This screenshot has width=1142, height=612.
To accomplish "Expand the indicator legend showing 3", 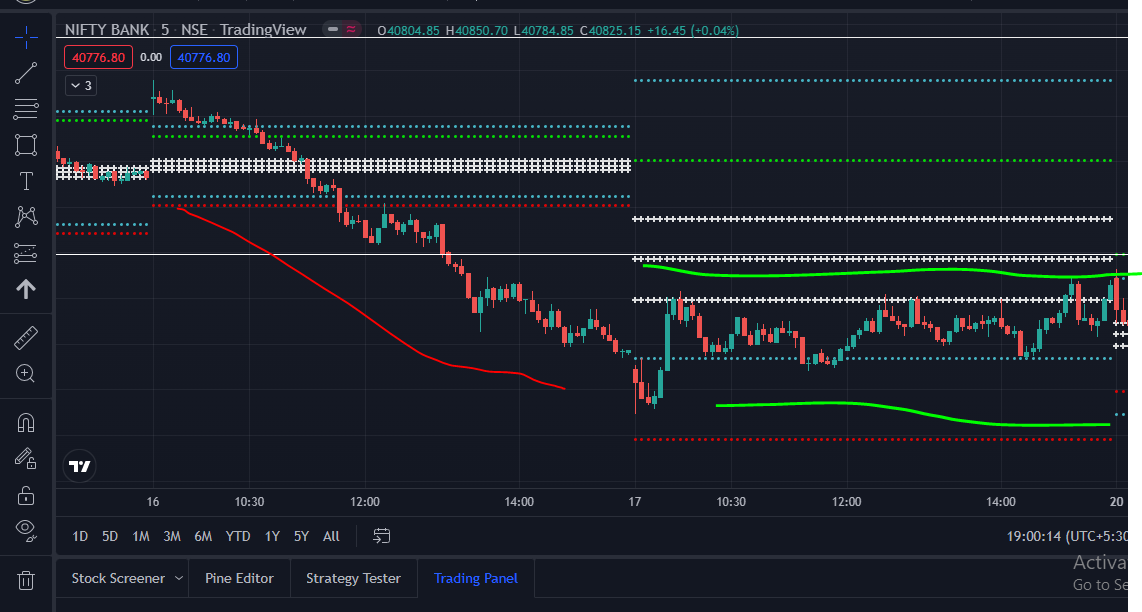I will tap(81, 85).
